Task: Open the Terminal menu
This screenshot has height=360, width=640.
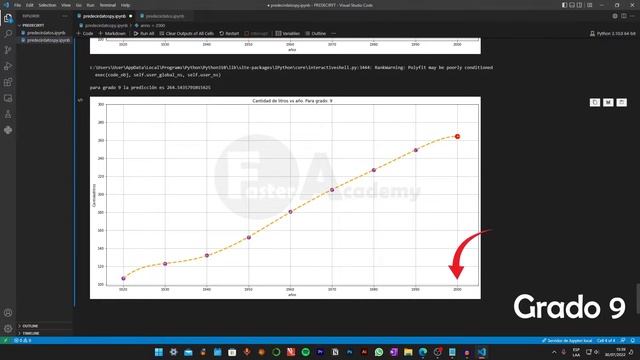Action: coord(108,5)
